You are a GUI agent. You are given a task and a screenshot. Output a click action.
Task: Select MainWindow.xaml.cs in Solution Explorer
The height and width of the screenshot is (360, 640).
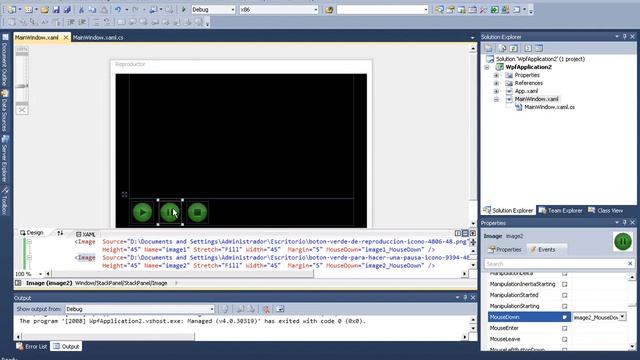click(549, 107)
